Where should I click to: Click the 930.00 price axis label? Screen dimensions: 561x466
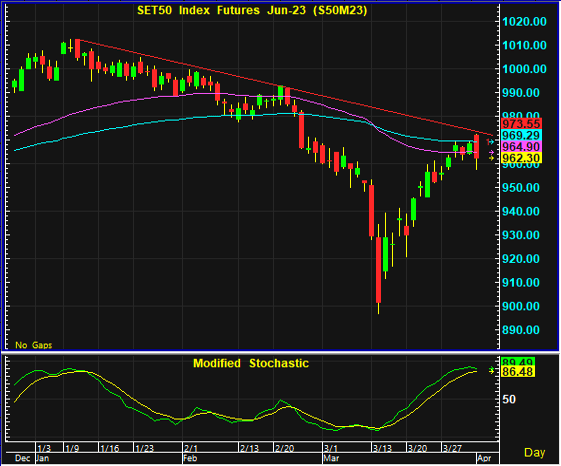[521, 235]
